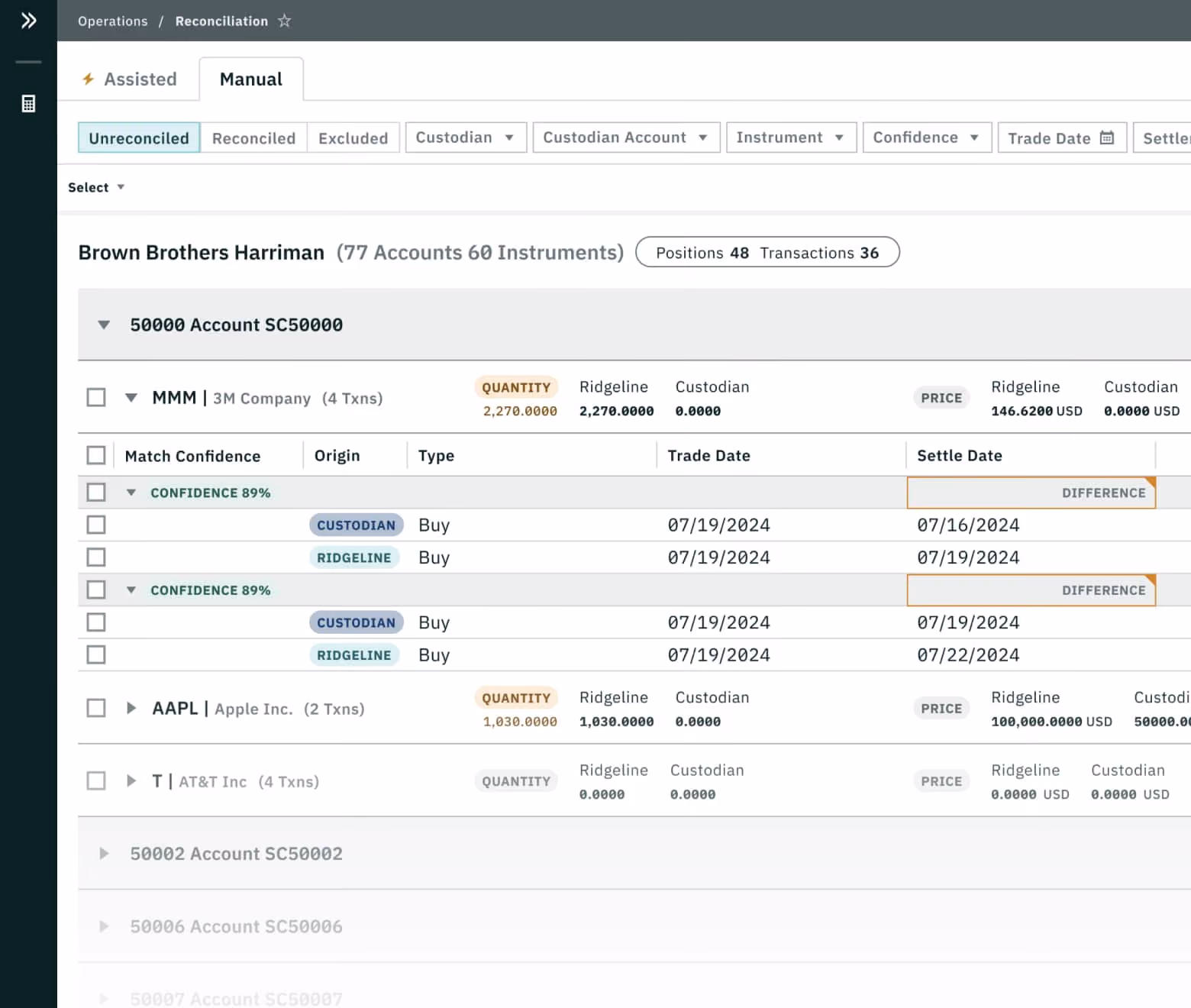Collapse the MMM 3M Company row
The width and height of the screenshot is (1191, 1008).
coord(131,398)
